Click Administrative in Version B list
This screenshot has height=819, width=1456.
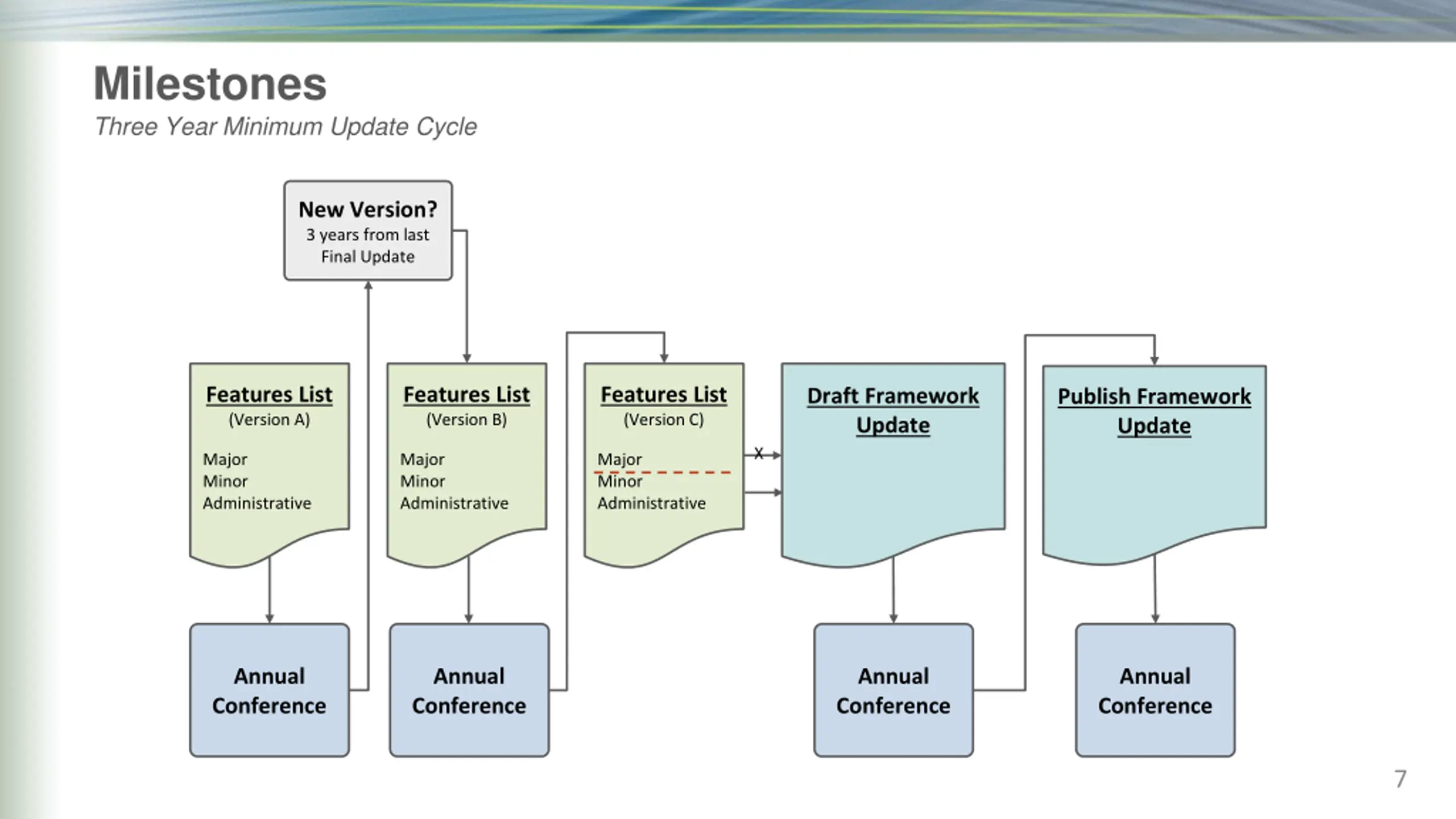[x=454, y=503]
